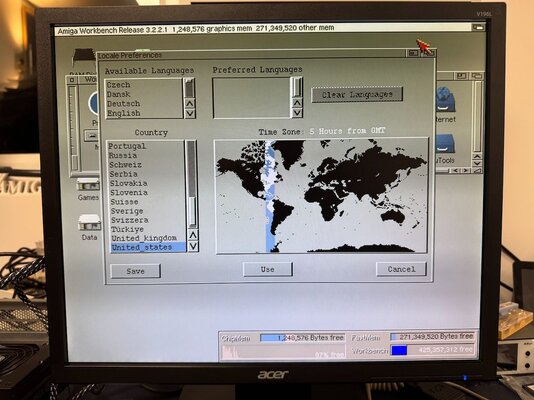
Task: Click Preferred Languages scrollbar knob
Action: (x=297, y=87)
